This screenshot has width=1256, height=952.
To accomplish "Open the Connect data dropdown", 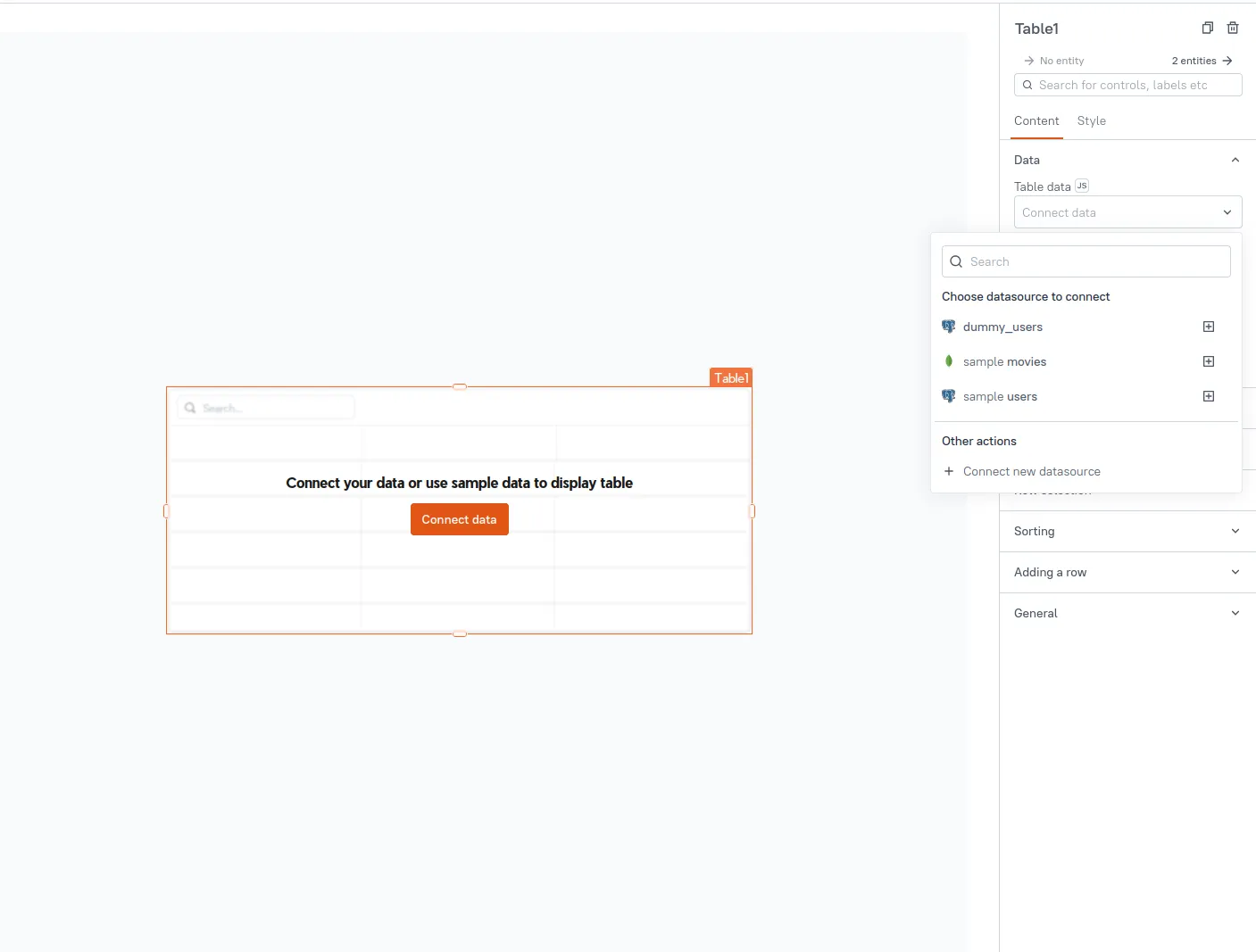I will (x=1128, y=212).
